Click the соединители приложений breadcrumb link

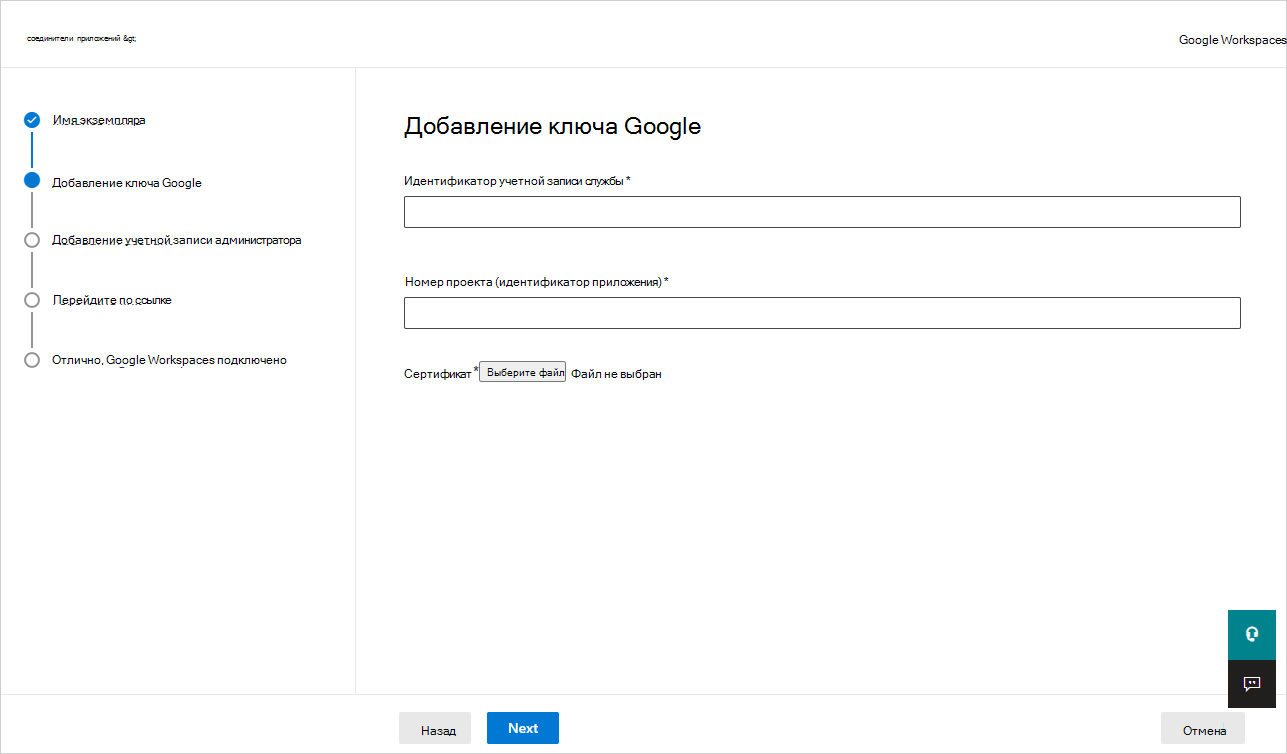point(80,39)
